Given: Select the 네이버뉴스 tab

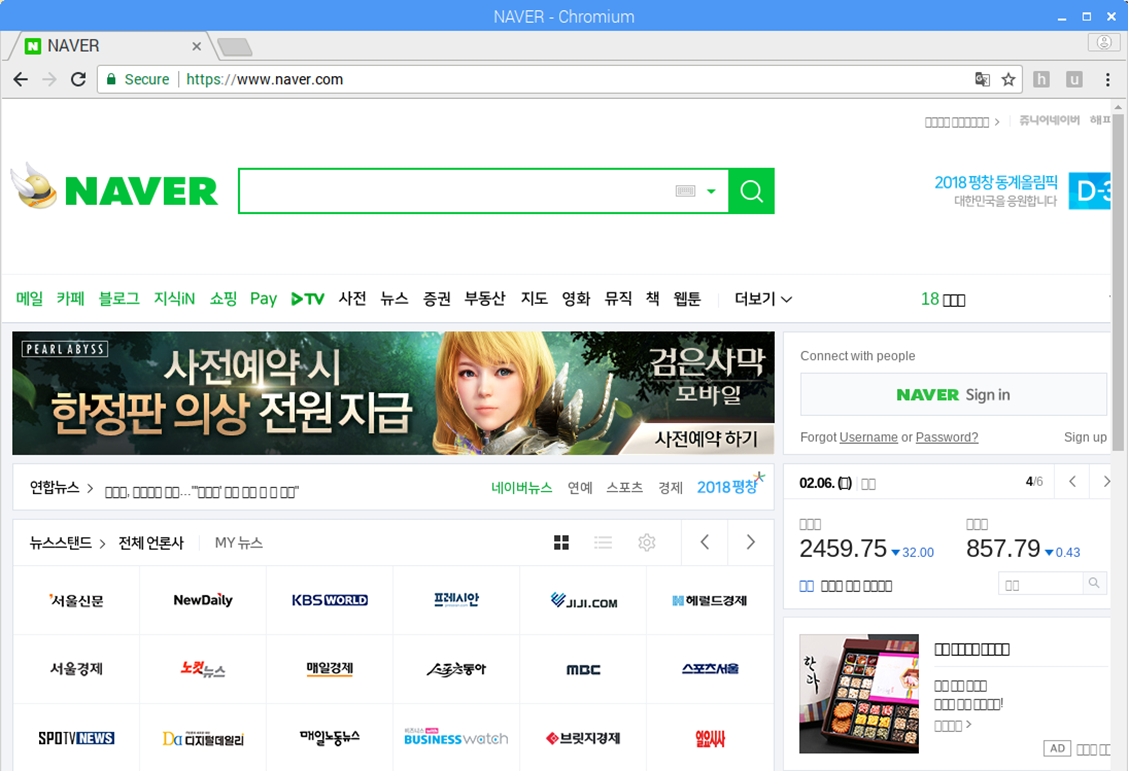Looking at the screenshot, I should coord(522,488).
